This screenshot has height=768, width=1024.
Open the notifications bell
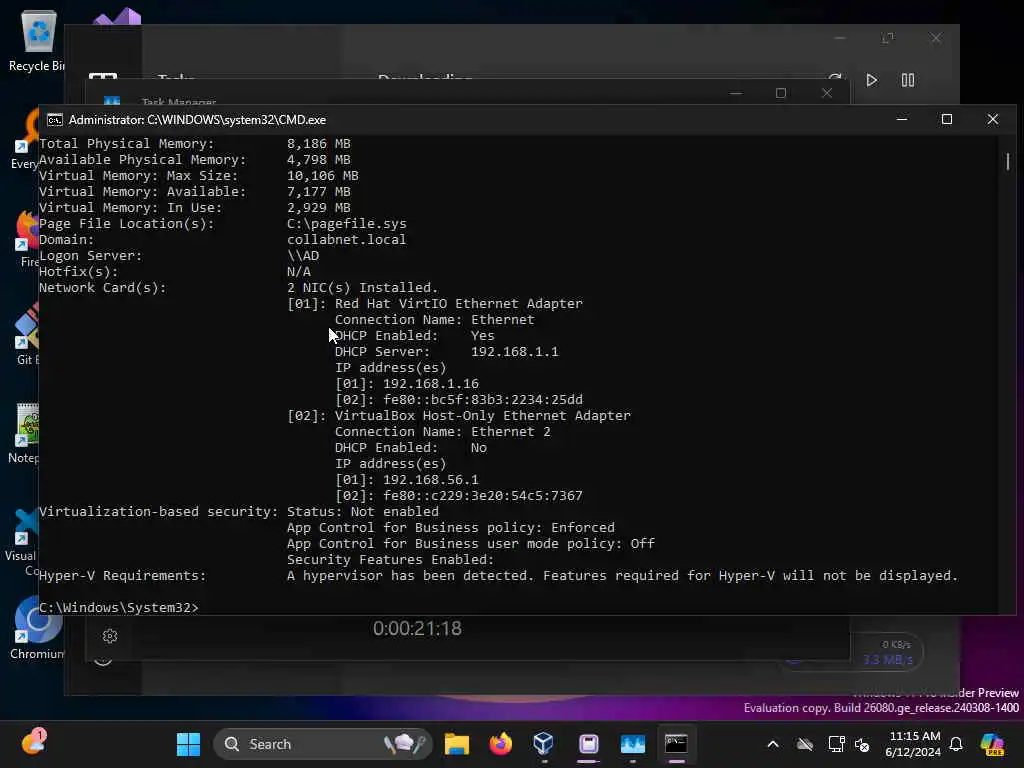[x=956, y=744]
